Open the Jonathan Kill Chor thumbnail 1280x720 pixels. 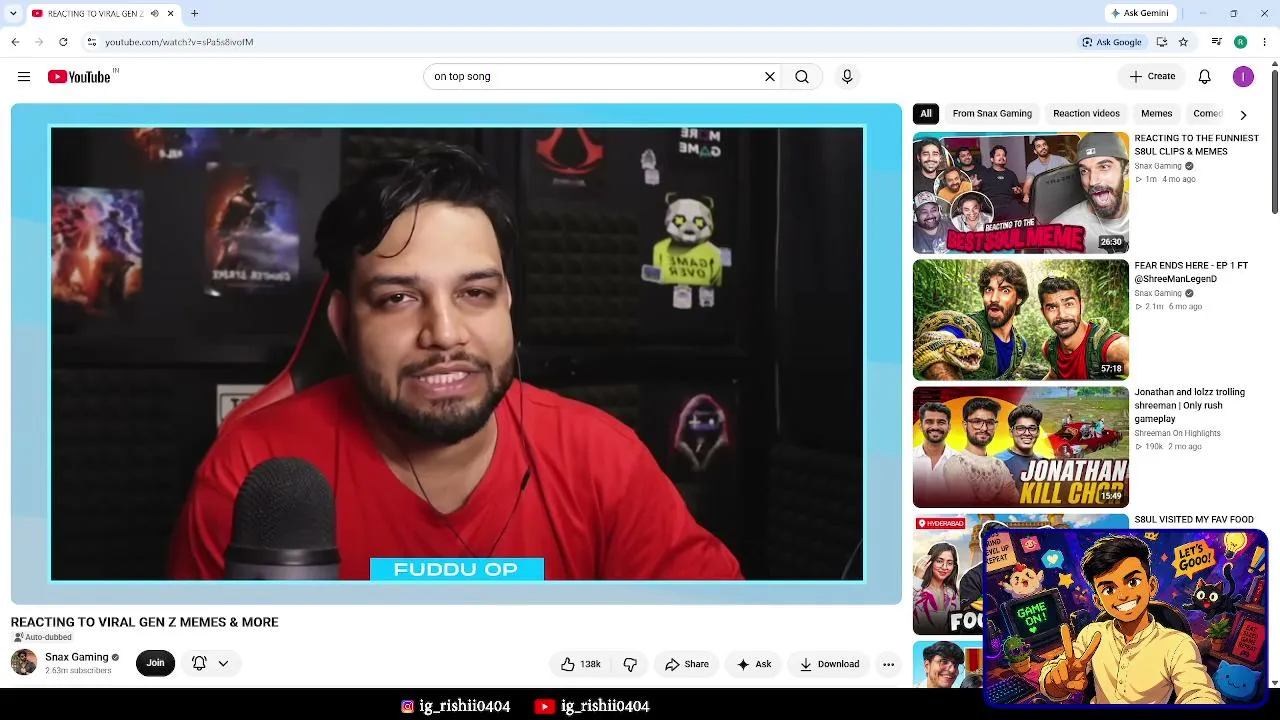click(1020, 447)
